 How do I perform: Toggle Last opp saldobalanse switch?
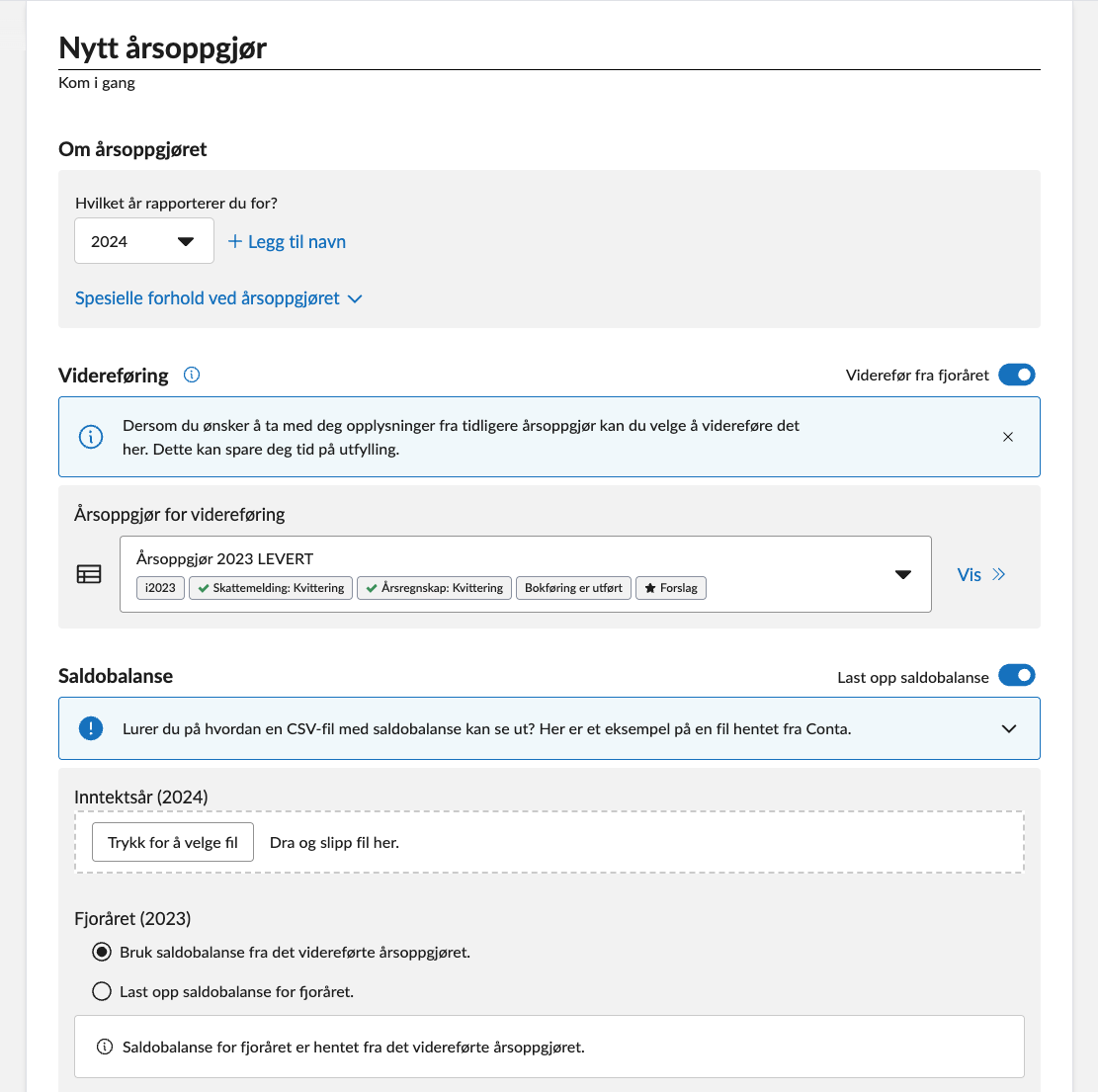(1016, 676)
